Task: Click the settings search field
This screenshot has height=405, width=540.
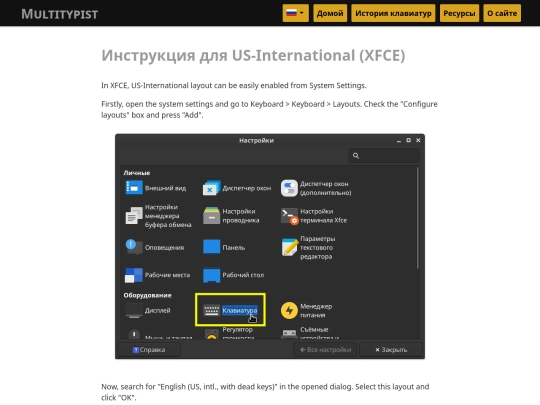Action: pos(384,156)
